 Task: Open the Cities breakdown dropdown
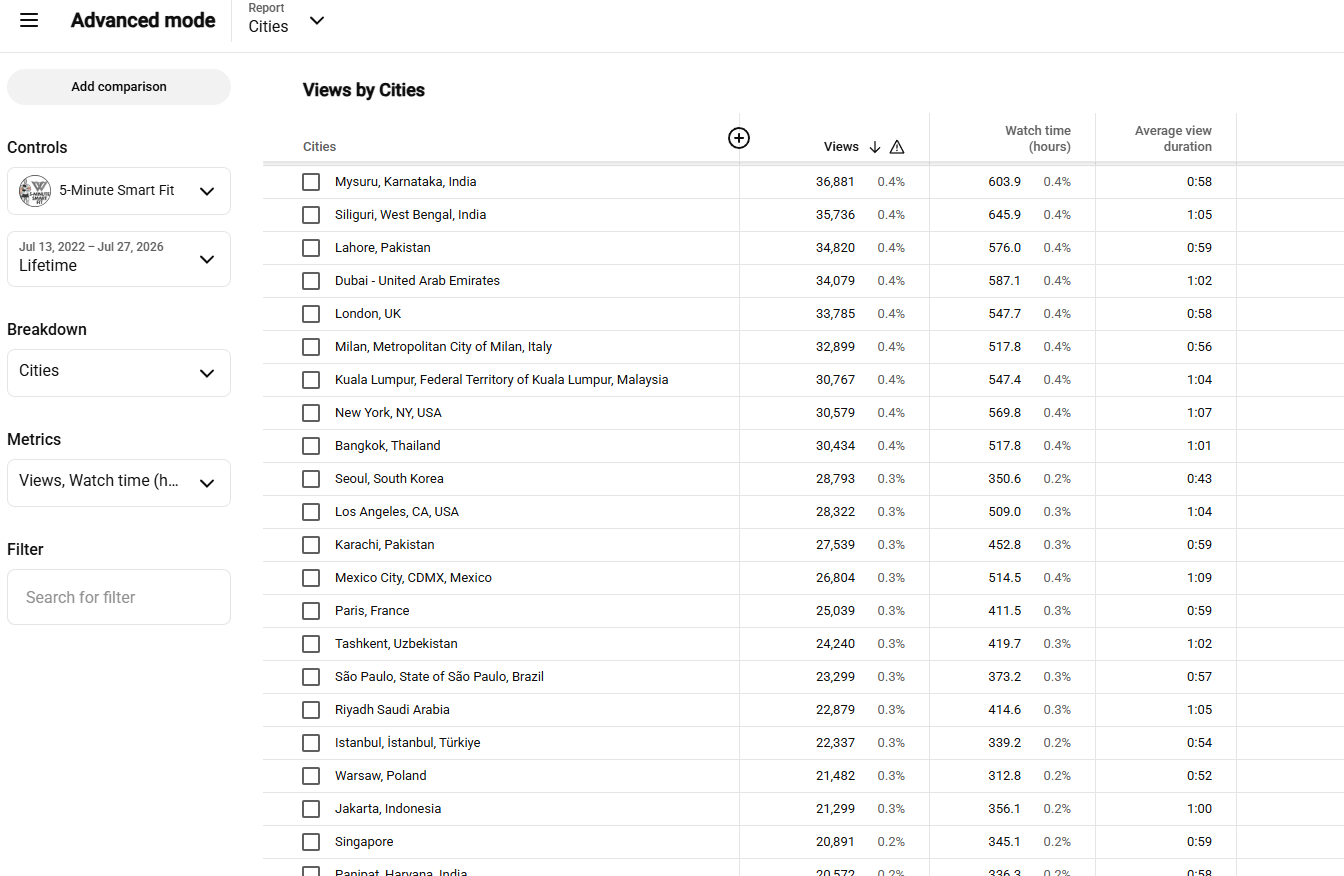coord(119,372)
